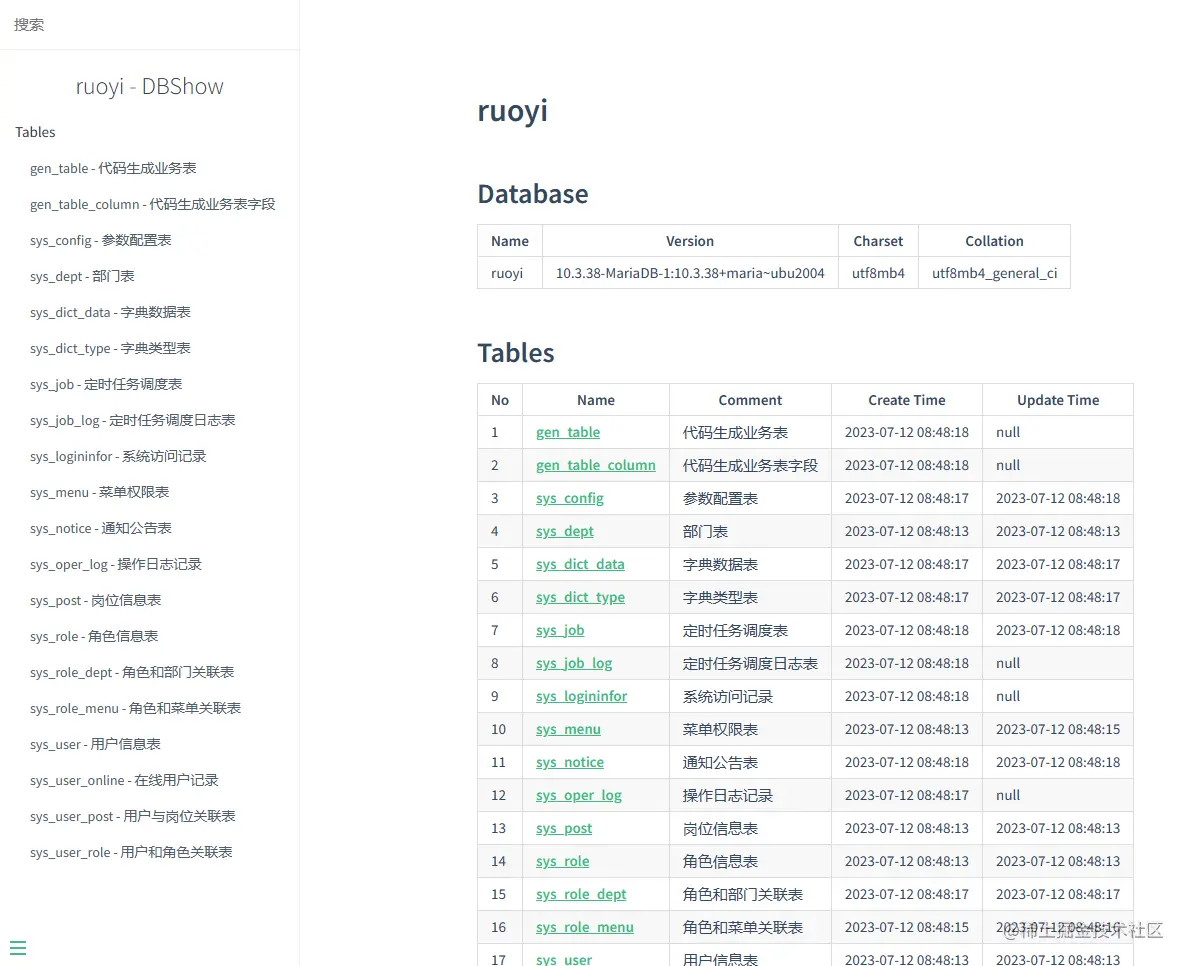Open the sys_job_log table link

click(573, 663)
